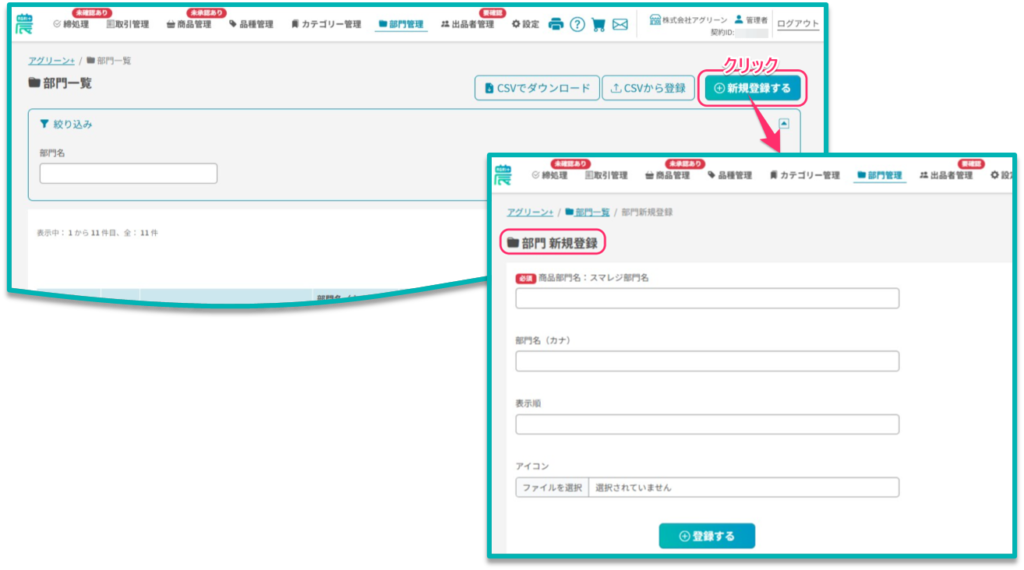Click the 新規登録する button
Viewport: 1024px width, 570px height.
tap(752, 88)
